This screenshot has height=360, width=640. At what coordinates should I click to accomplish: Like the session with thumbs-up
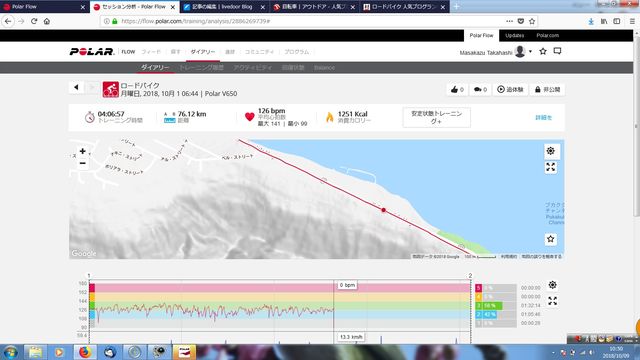pos(457,89)
